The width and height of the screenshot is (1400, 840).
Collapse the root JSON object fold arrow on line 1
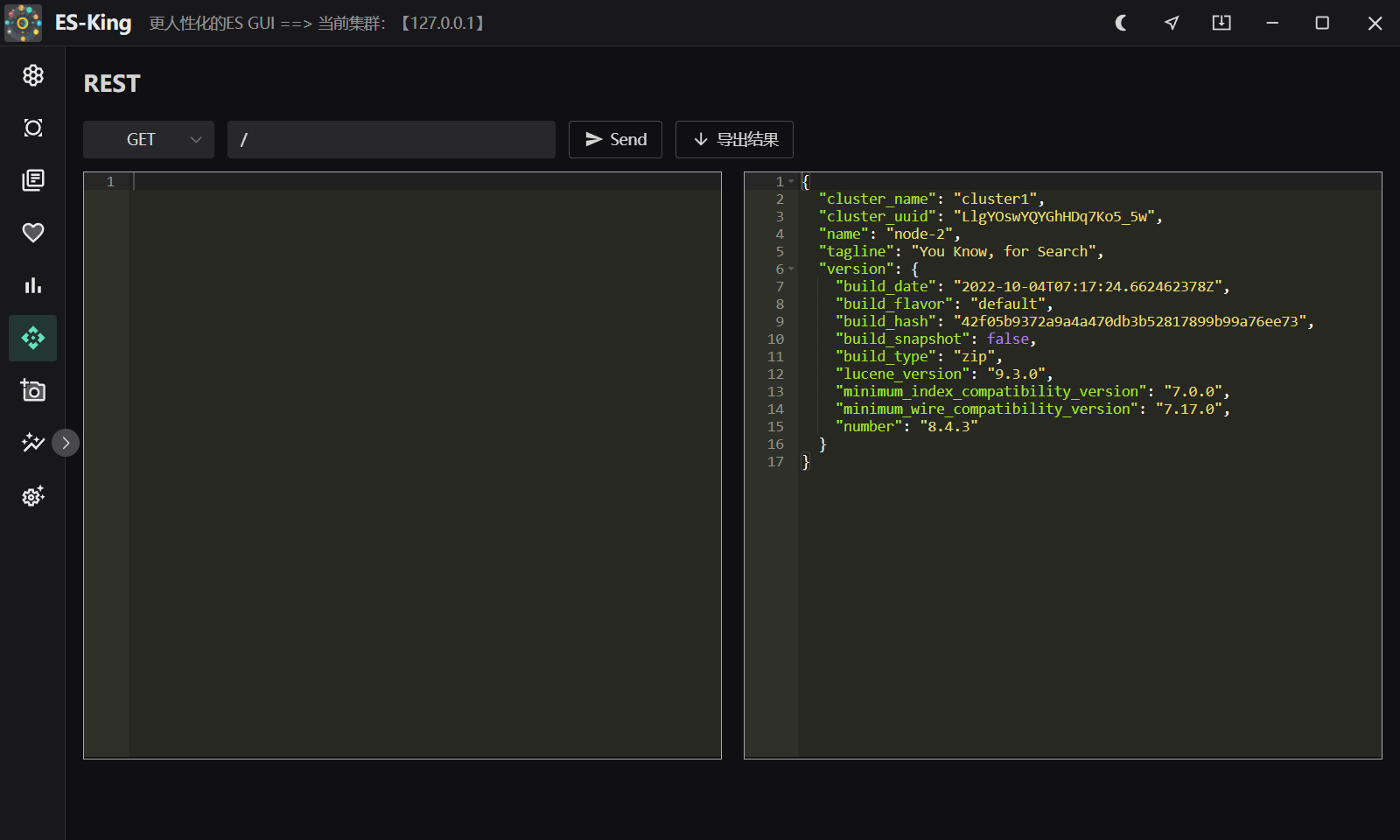(x=791, y=181)
